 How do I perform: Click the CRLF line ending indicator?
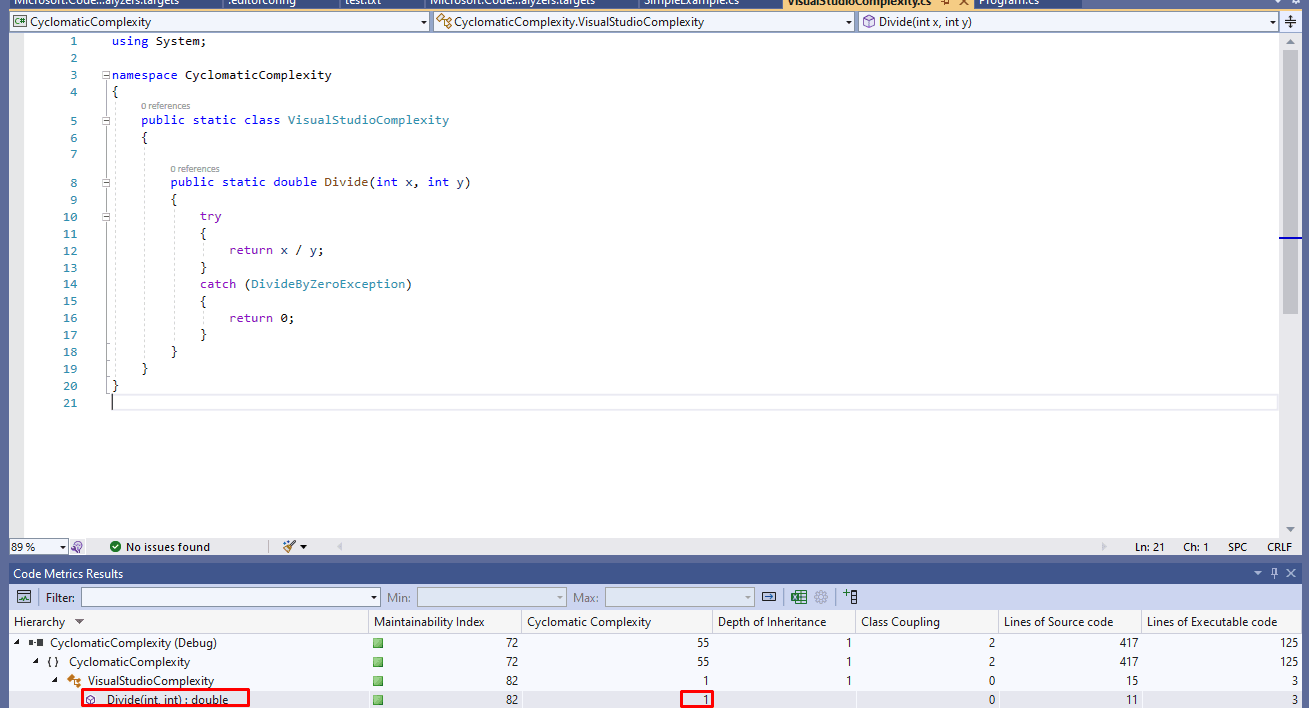1279,547
